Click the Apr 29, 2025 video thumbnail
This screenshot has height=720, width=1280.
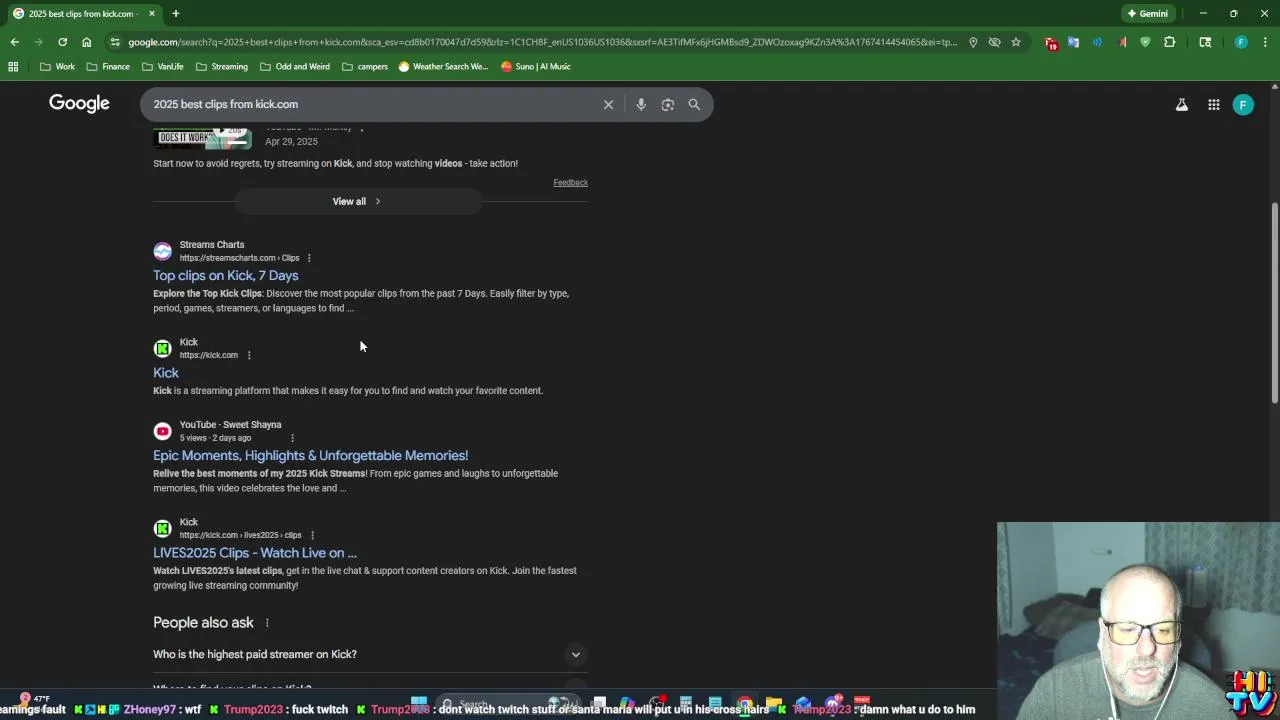click(x=203, y=137)
